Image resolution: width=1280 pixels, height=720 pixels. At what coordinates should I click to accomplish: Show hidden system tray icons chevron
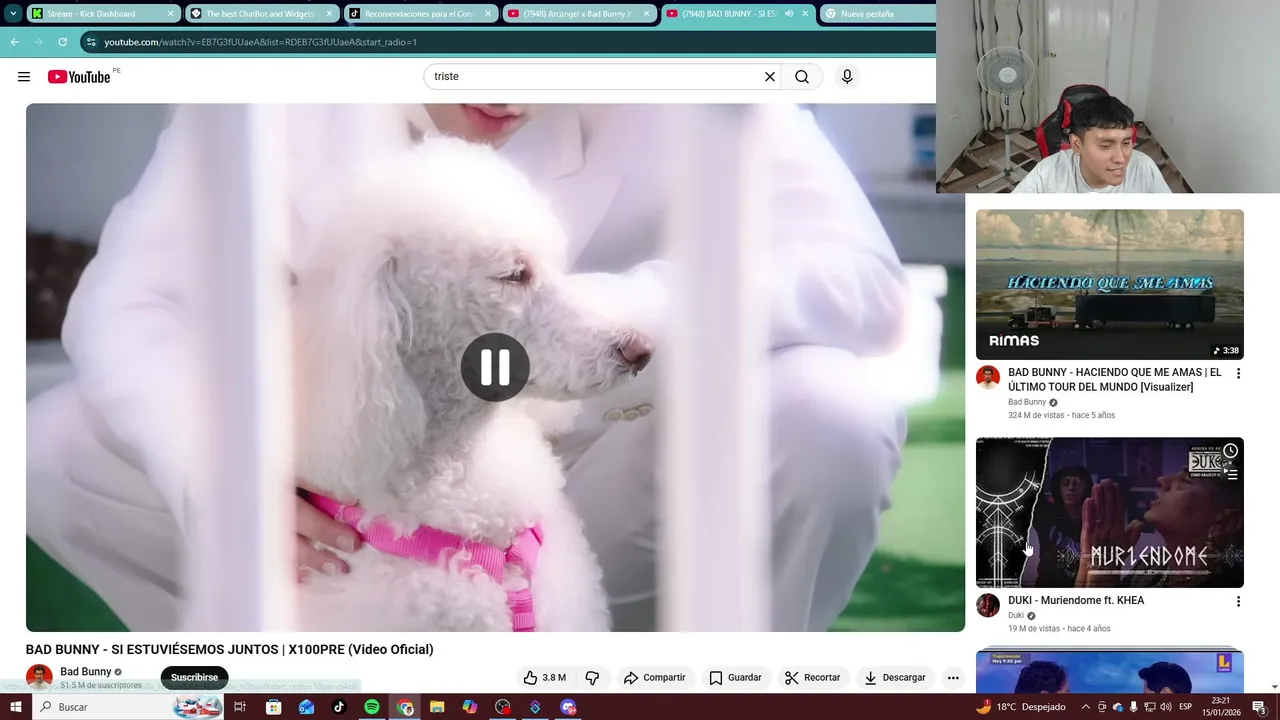tap(1086, 707)
